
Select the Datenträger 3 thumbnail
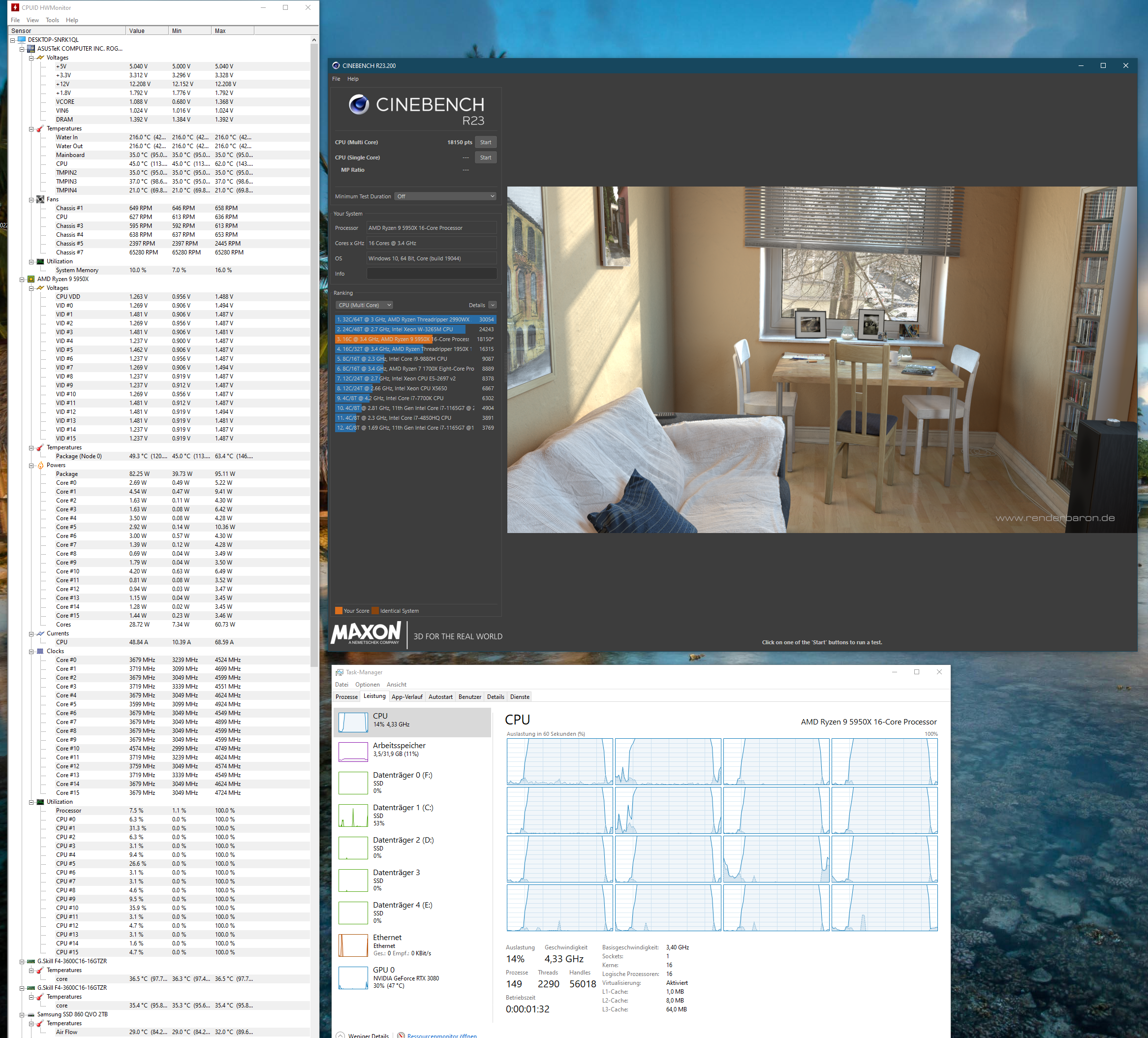[353, 880]
